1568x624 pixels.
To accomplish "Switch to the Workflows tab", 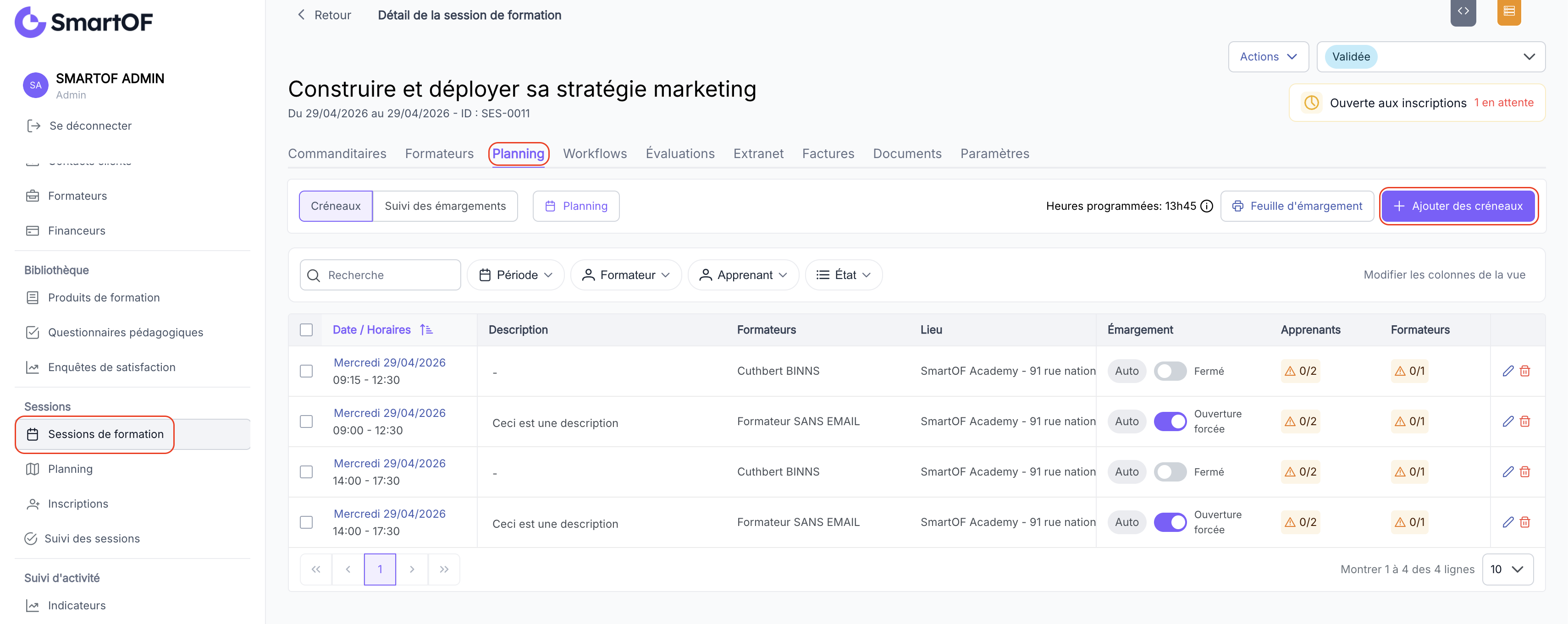I will click(595, 153).
